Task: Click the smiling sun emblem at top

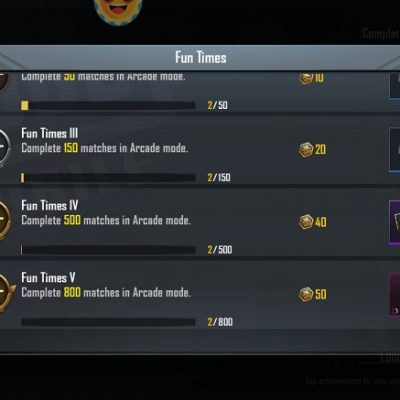Action: 118,12
